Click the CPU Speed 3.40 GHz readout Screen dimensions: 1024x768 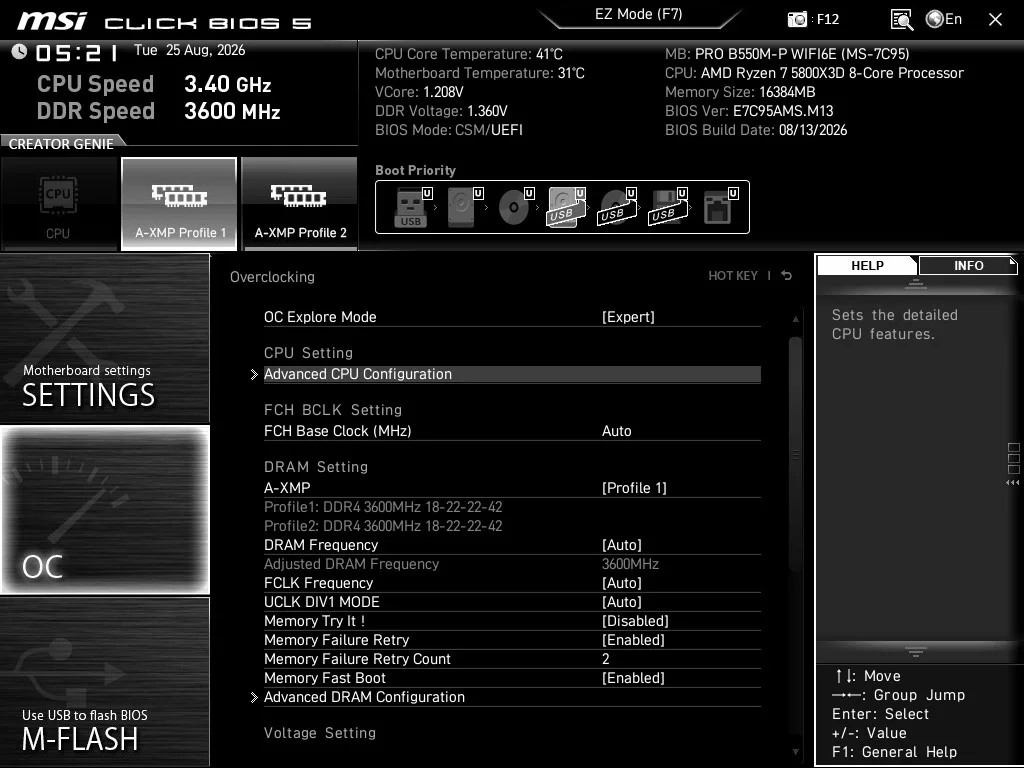coord(154,84)
